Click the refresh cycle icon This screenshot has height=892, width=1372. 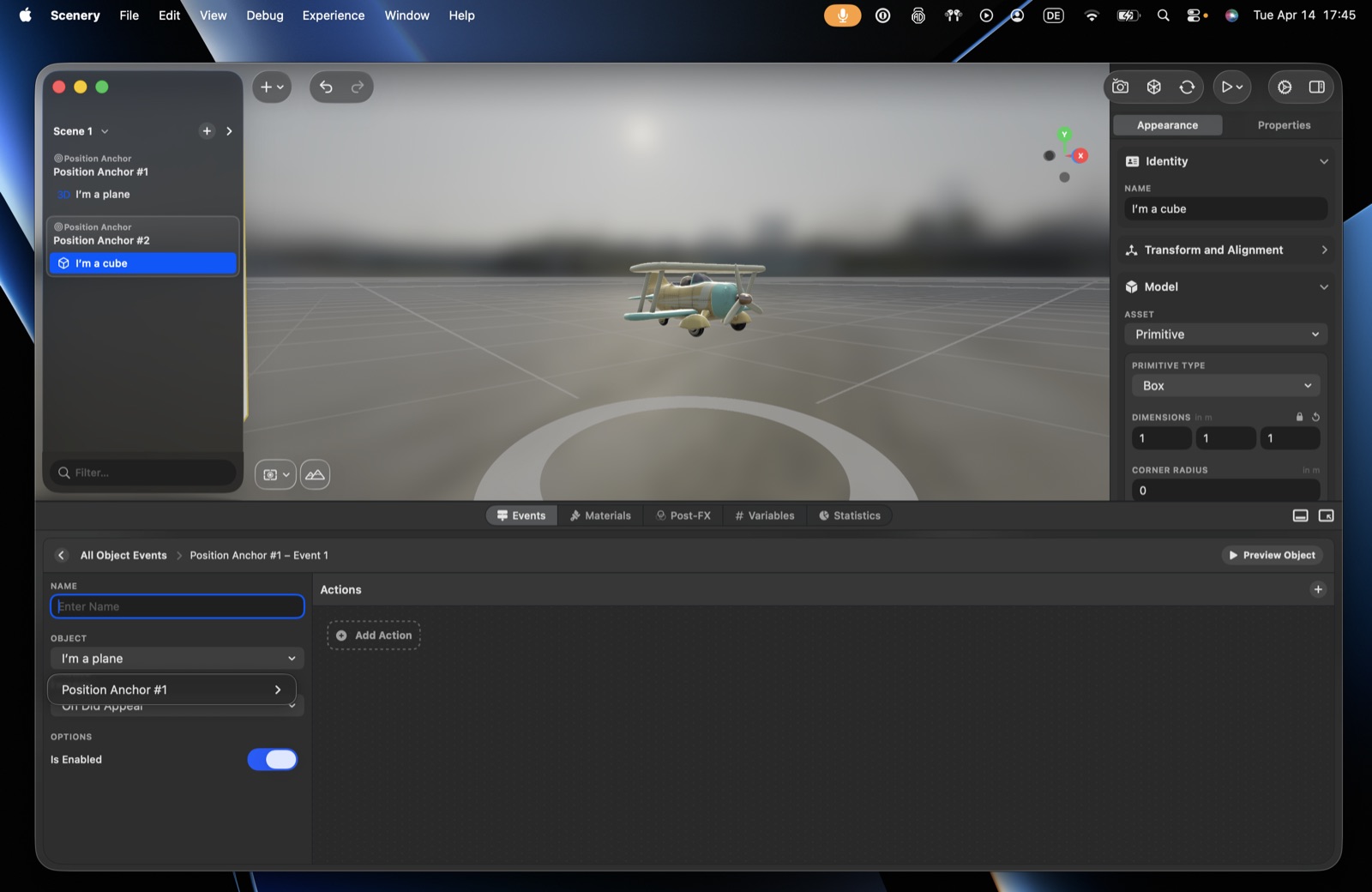point(1187,87)
